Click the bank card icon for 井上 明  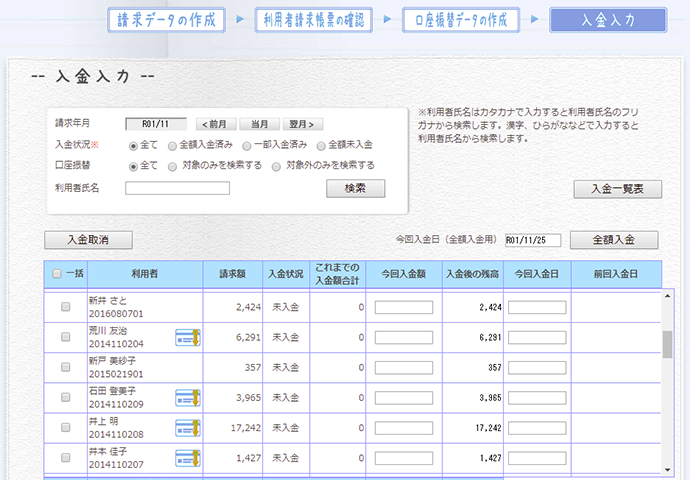188,427
